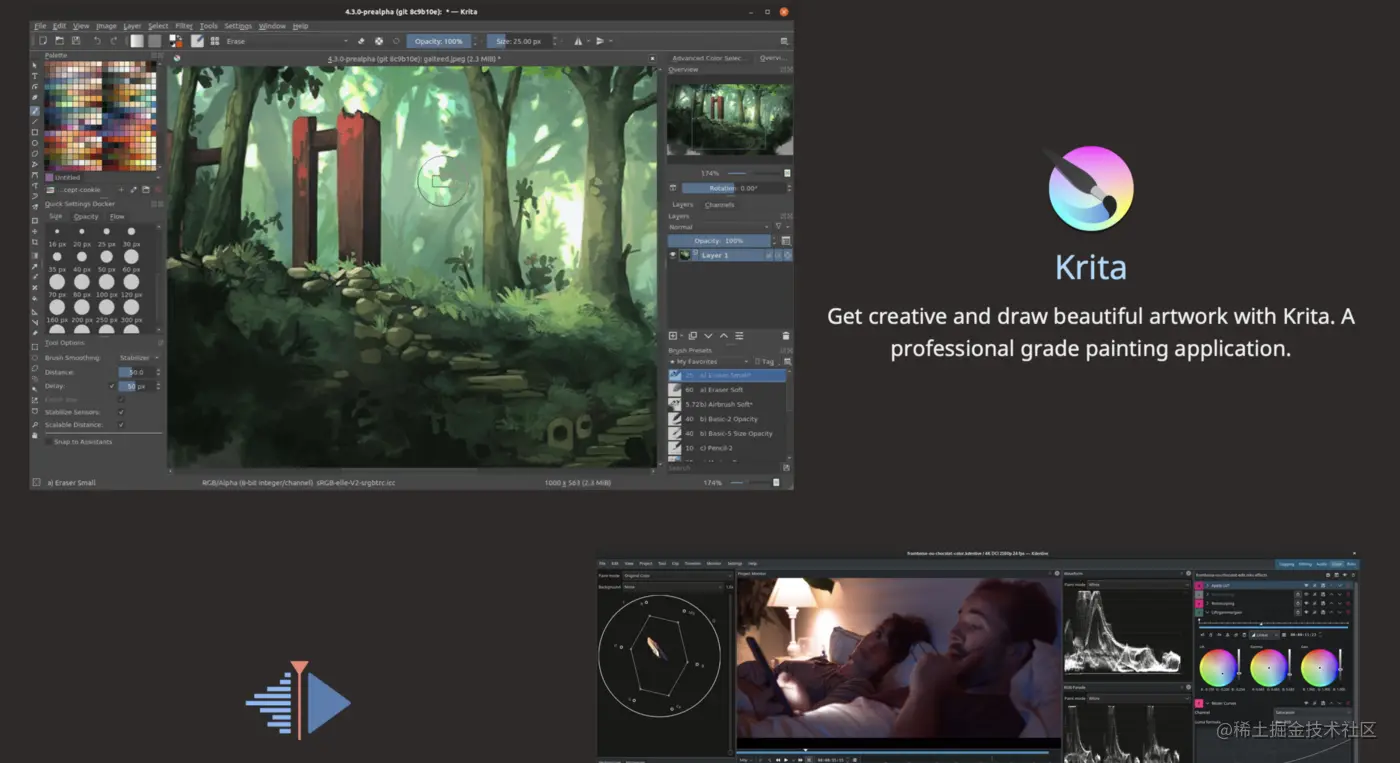The image size is (1400, 763).
Task: Select the Rectangle tool in toolbox
Action: (35, 132)
